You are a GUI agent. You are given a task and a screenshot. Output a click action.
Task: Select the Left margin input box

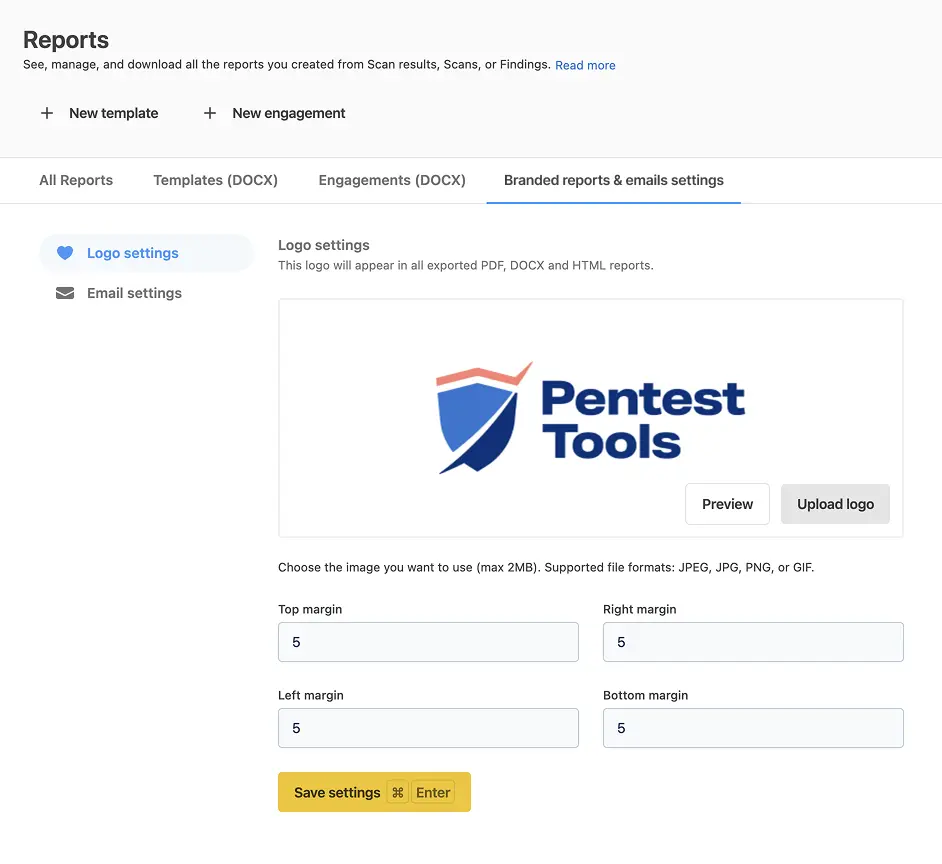click(x=428, y=728)
